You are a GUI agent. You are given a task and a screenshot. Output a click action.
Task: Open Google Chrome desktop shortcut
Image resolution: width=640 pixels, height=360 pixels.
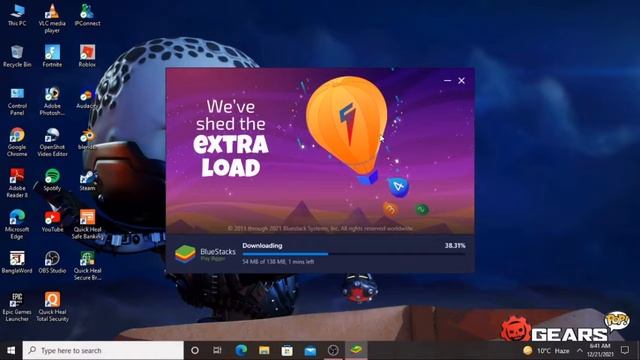click(17, 142)
